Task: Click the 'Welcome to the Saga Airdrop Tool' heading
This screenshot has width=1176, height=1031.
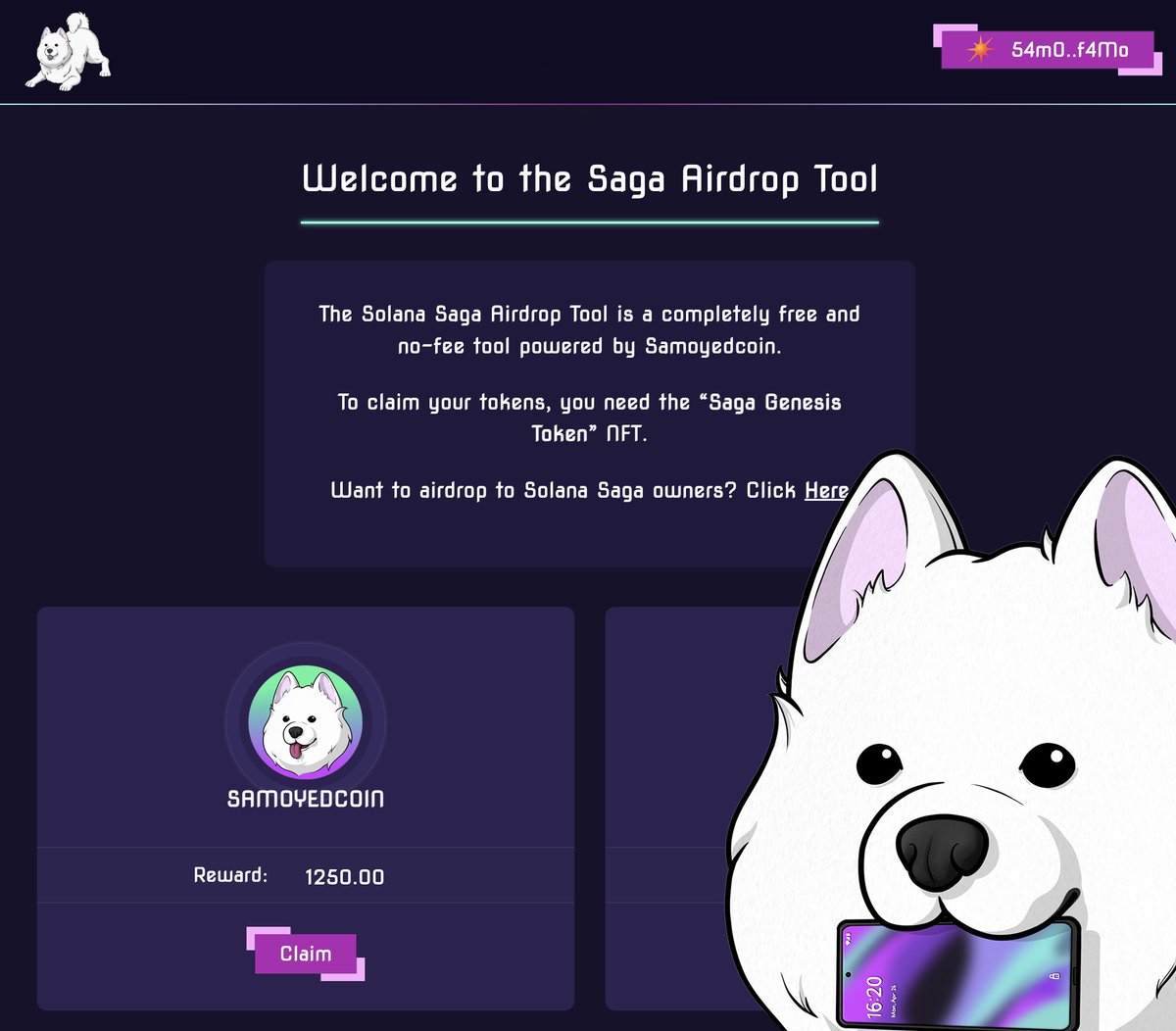Action: tap(590, 179)
